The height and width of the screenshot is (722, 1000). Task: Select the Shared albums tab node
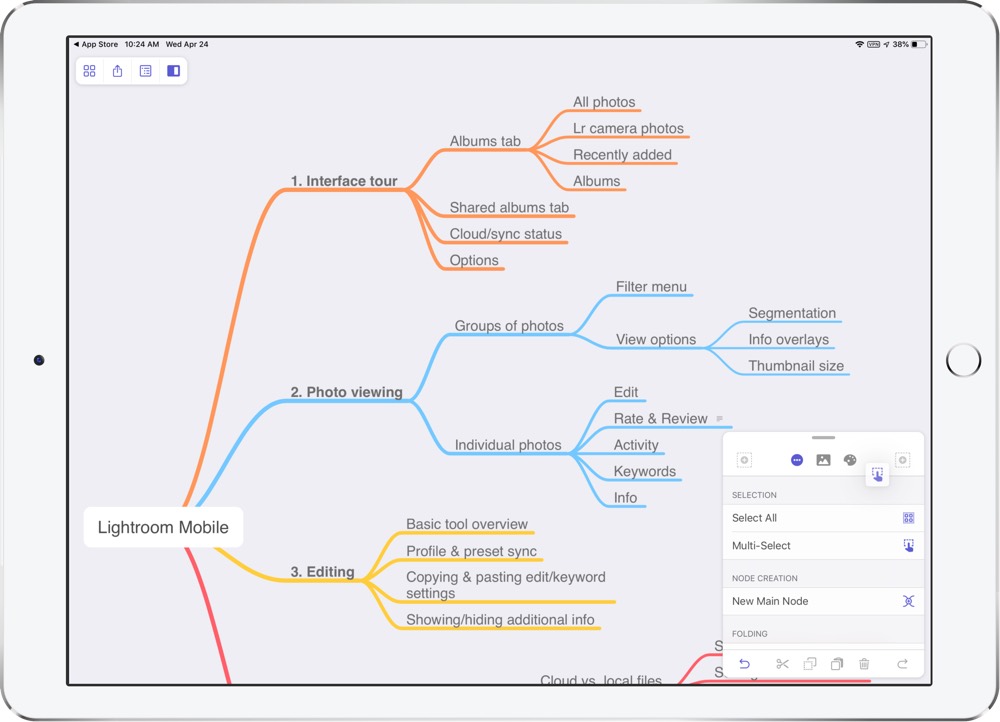(x=509, y=207)
